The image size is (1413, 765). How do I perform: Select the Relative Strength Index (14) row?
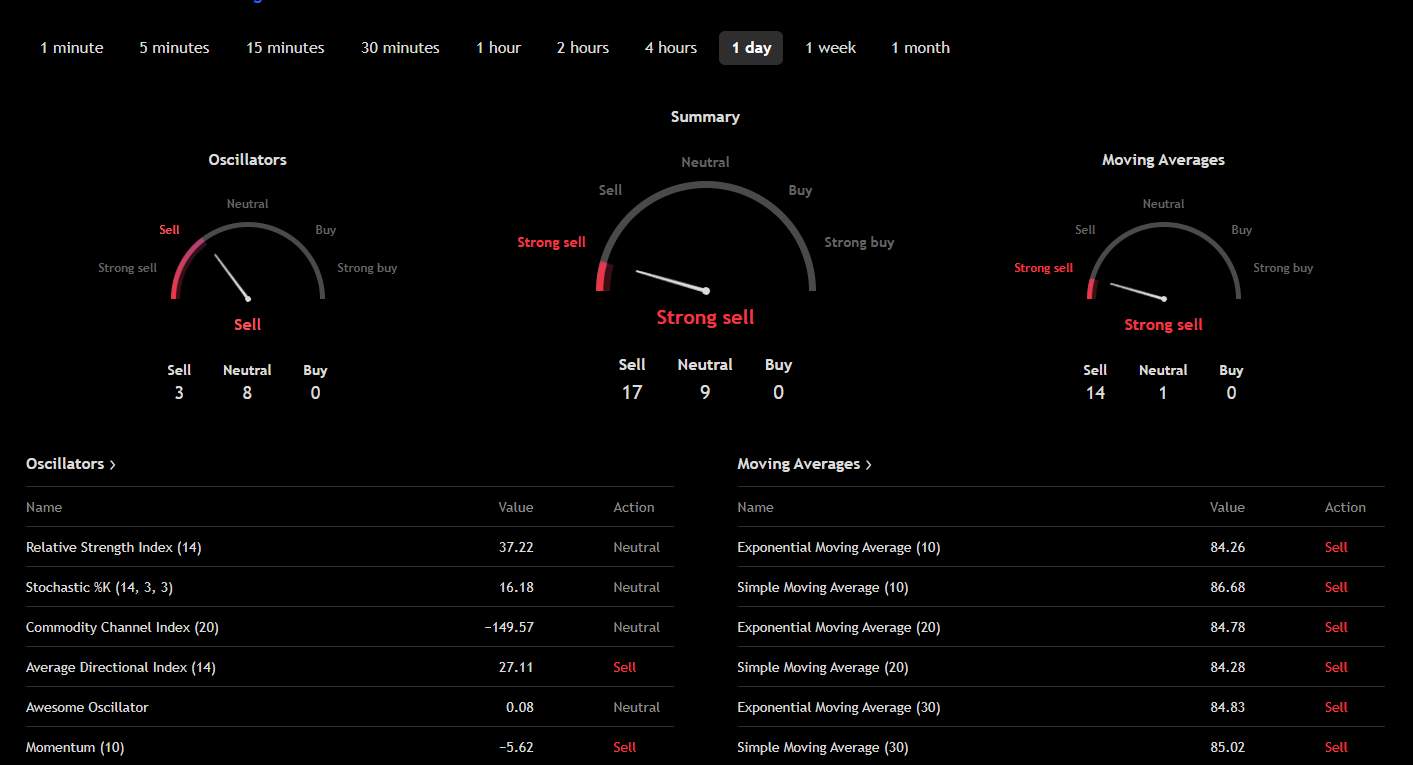pyautogui.click(x=349, y=547)
